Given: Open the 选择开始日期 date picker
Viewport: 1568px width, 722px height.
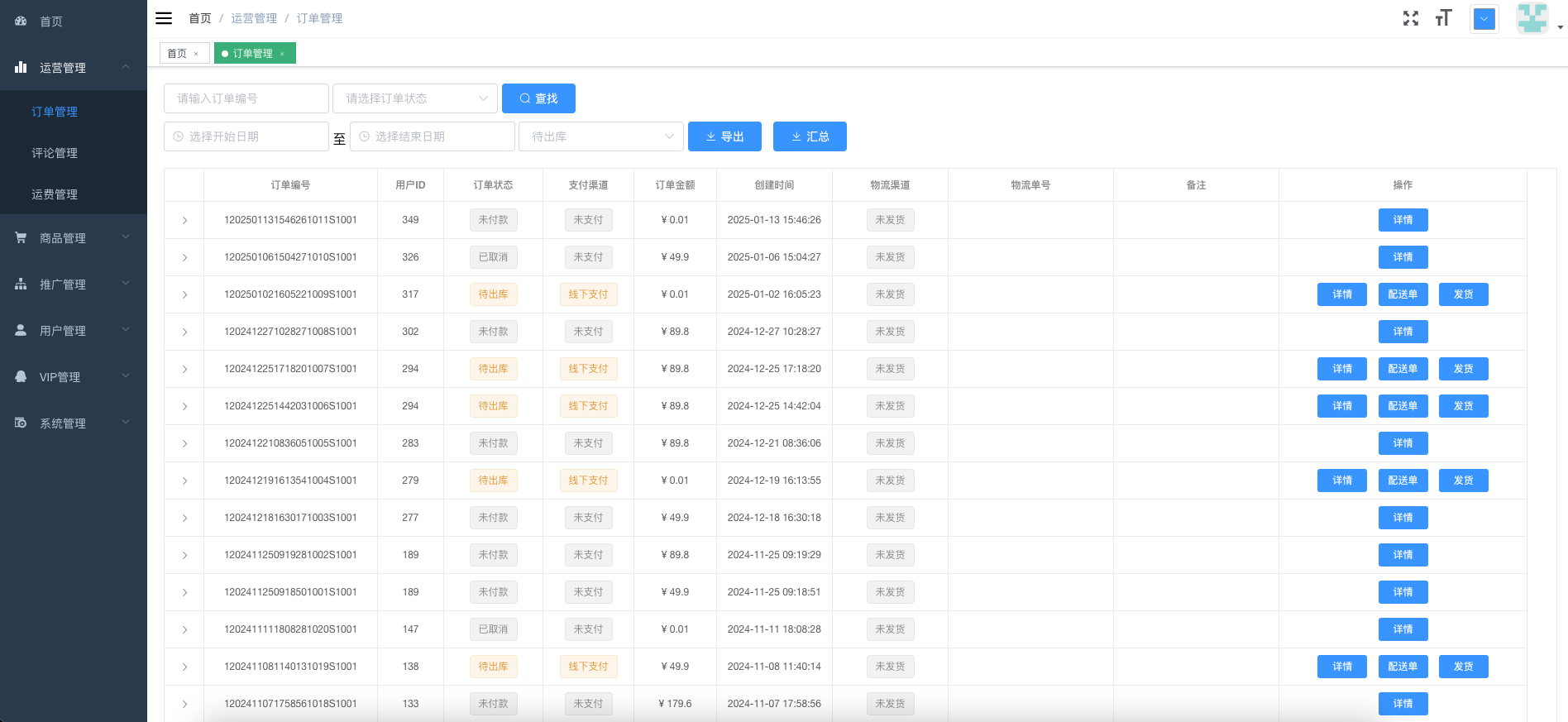Looking at the screenshot, I should tap(246, 136).
